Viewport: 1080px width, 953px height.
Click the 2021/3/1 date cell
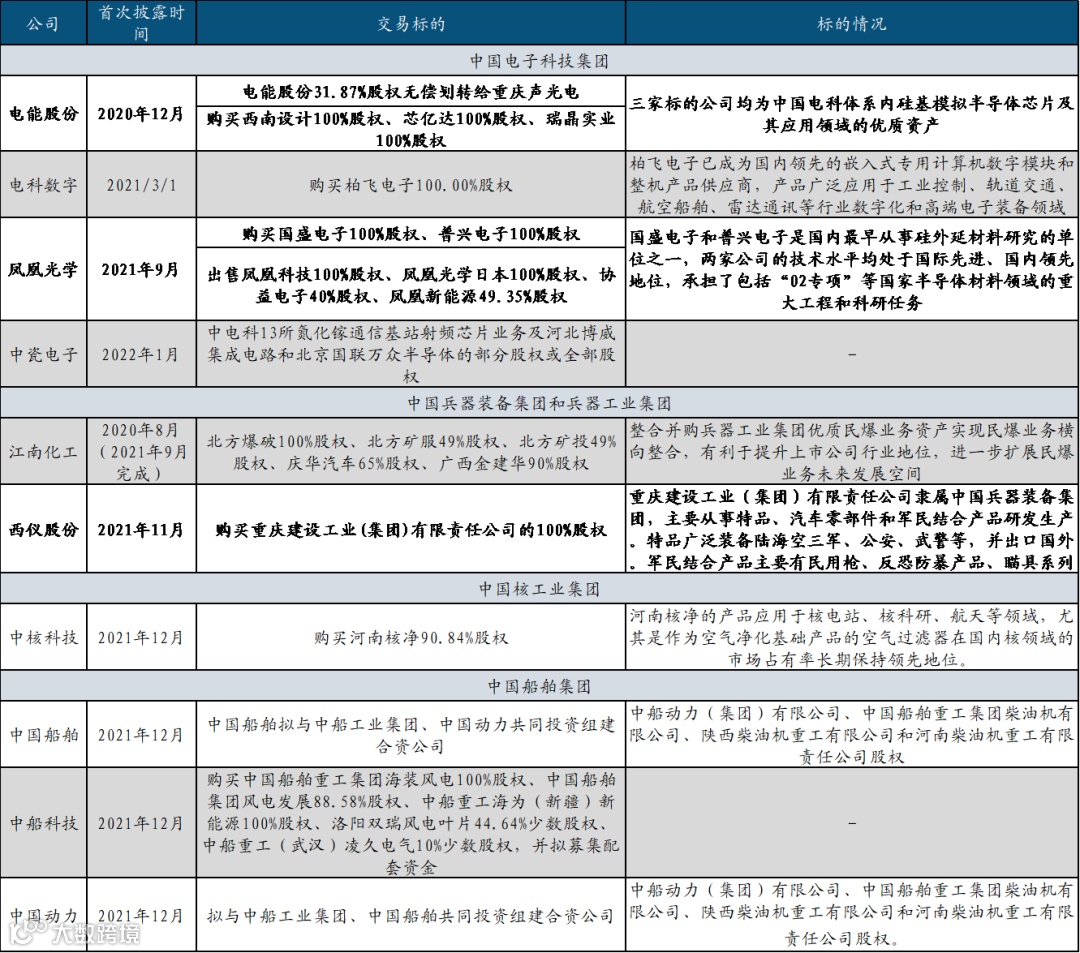click(141, 185)
